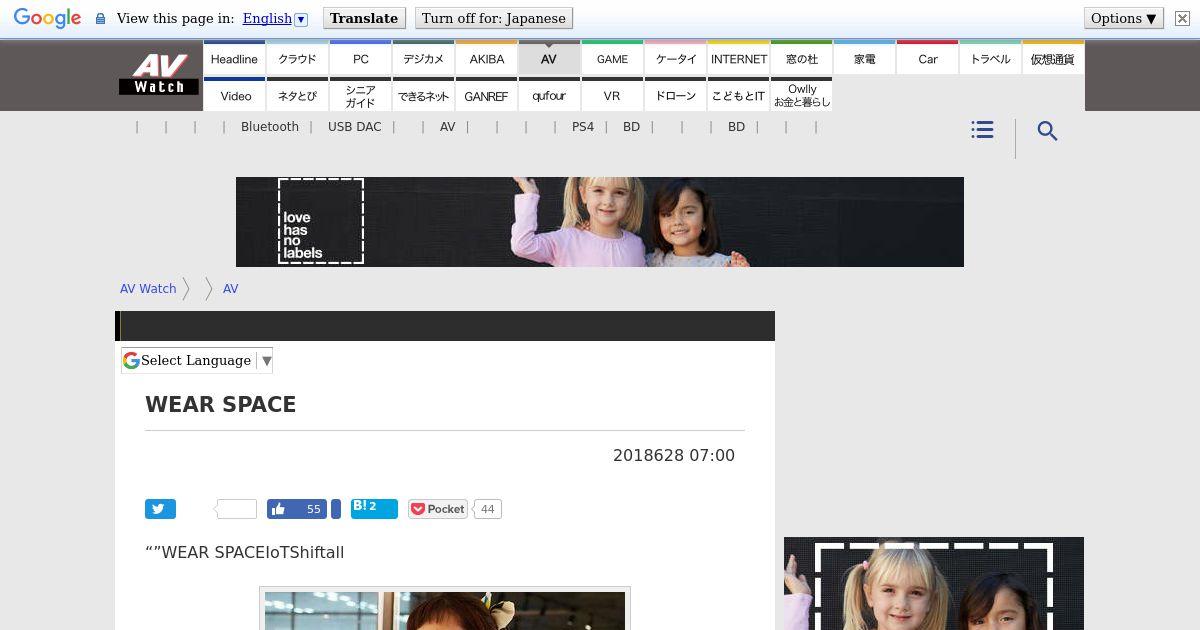Click the Bluetooth topic link
The width and height of the screenshot is (1200, 630).
pos(270,127)
